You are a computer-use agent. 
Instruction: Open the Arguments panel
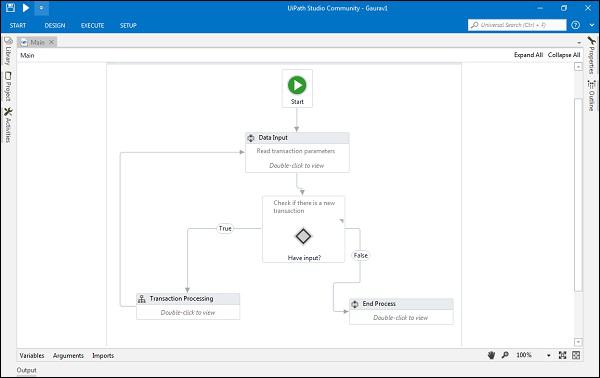click(68, 355)
